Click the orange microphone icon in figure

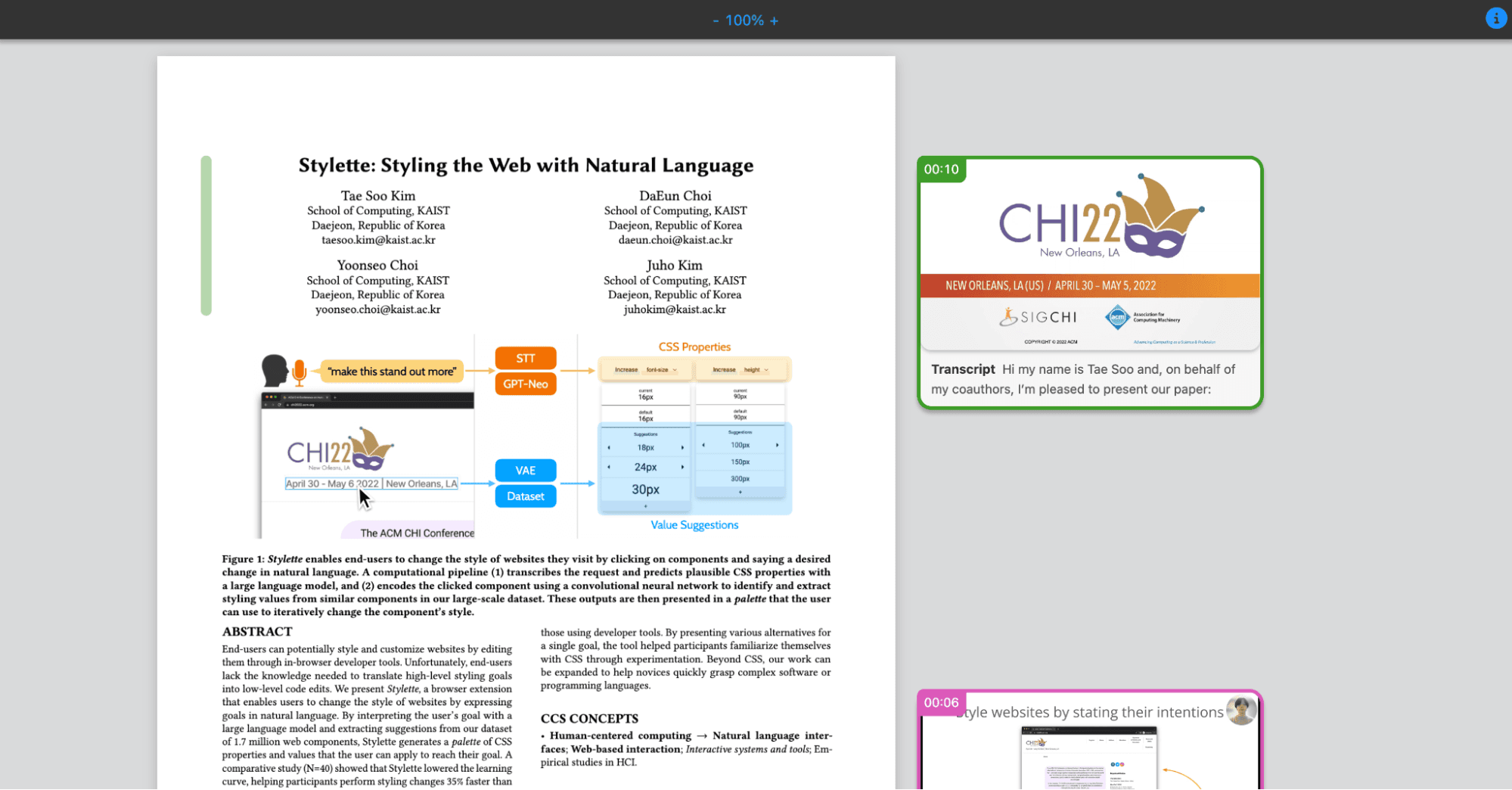pyautogui.click(x=300, y=372)
